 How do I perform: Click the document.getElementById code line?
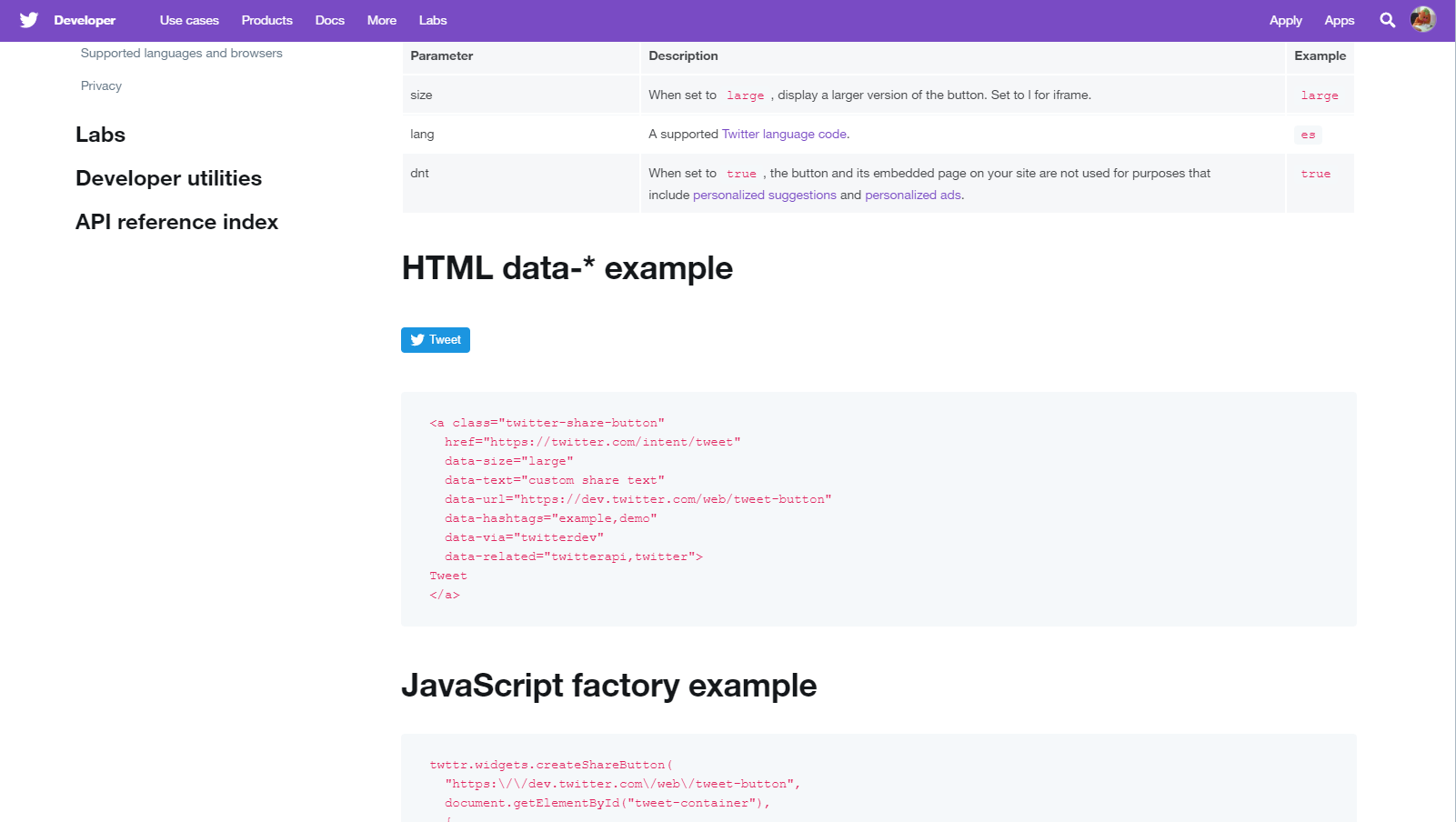608,803
